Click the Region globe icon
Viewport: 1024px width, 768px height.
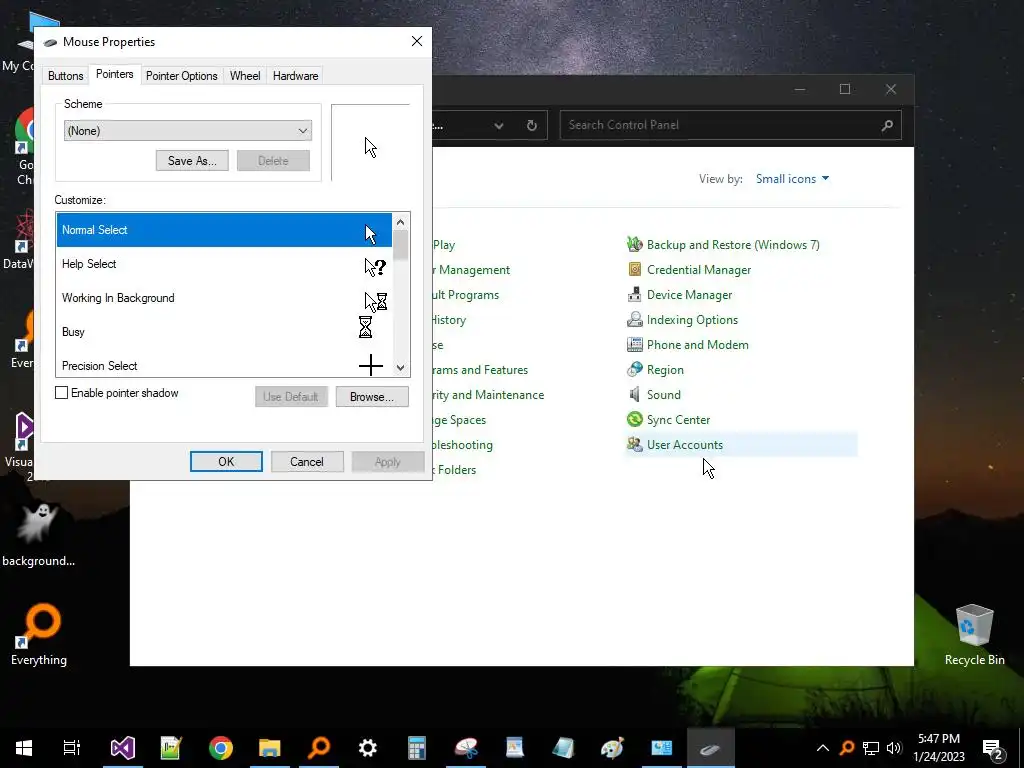(635, 369)
